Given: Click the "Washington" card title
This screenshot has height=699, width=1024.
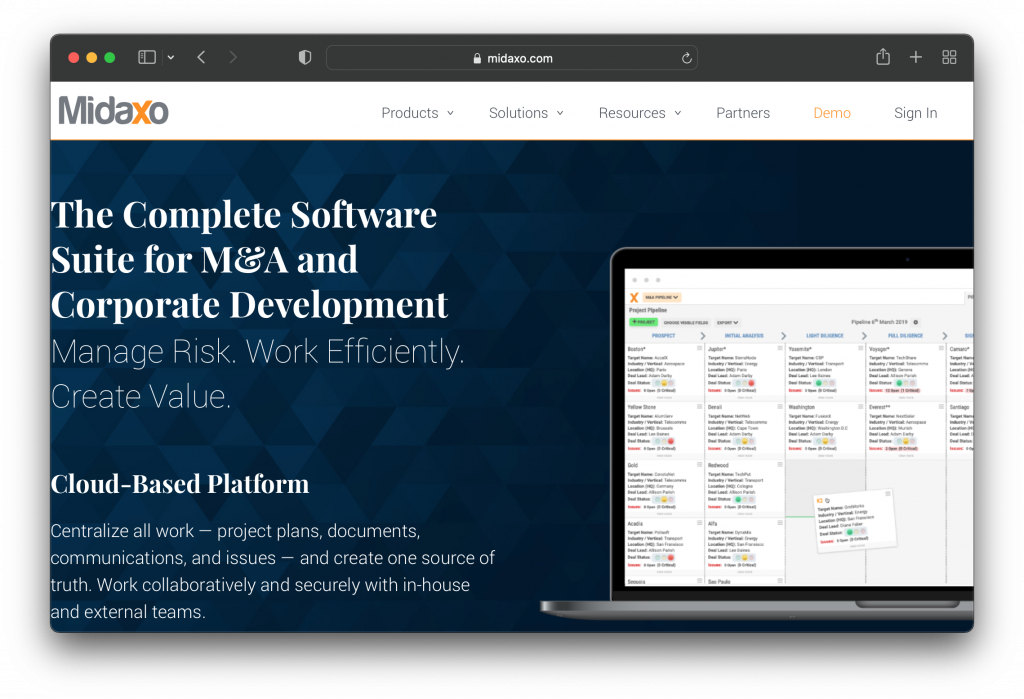Looking at the screenshot, I should pyautogui.click(x=802, y=407).
